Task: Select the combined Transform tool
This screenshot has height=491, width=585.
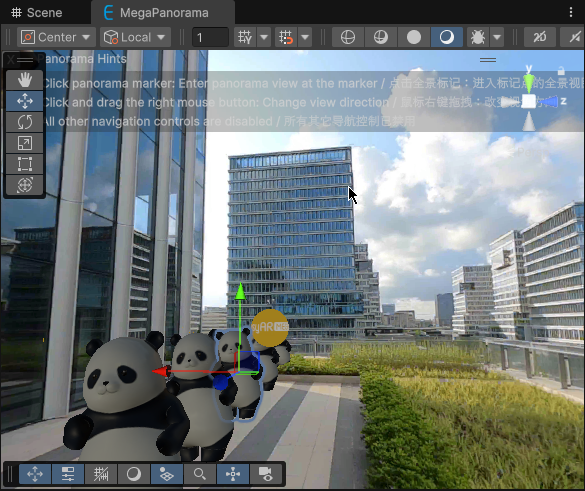Action: [25, 185]
